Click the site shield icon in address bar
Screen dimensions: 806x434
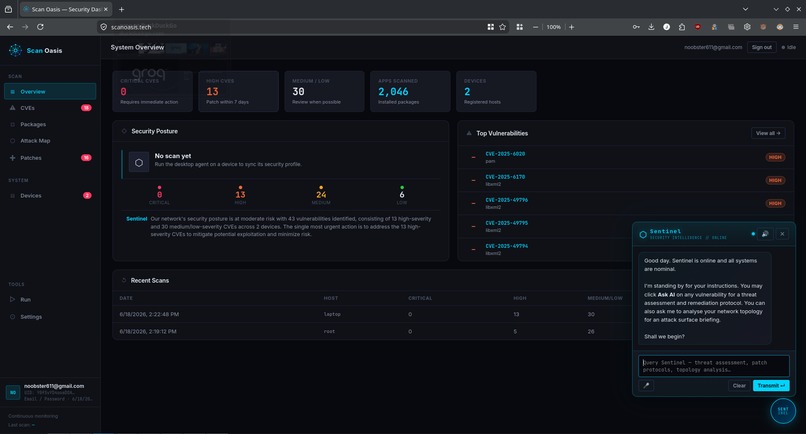coord(103,27)
